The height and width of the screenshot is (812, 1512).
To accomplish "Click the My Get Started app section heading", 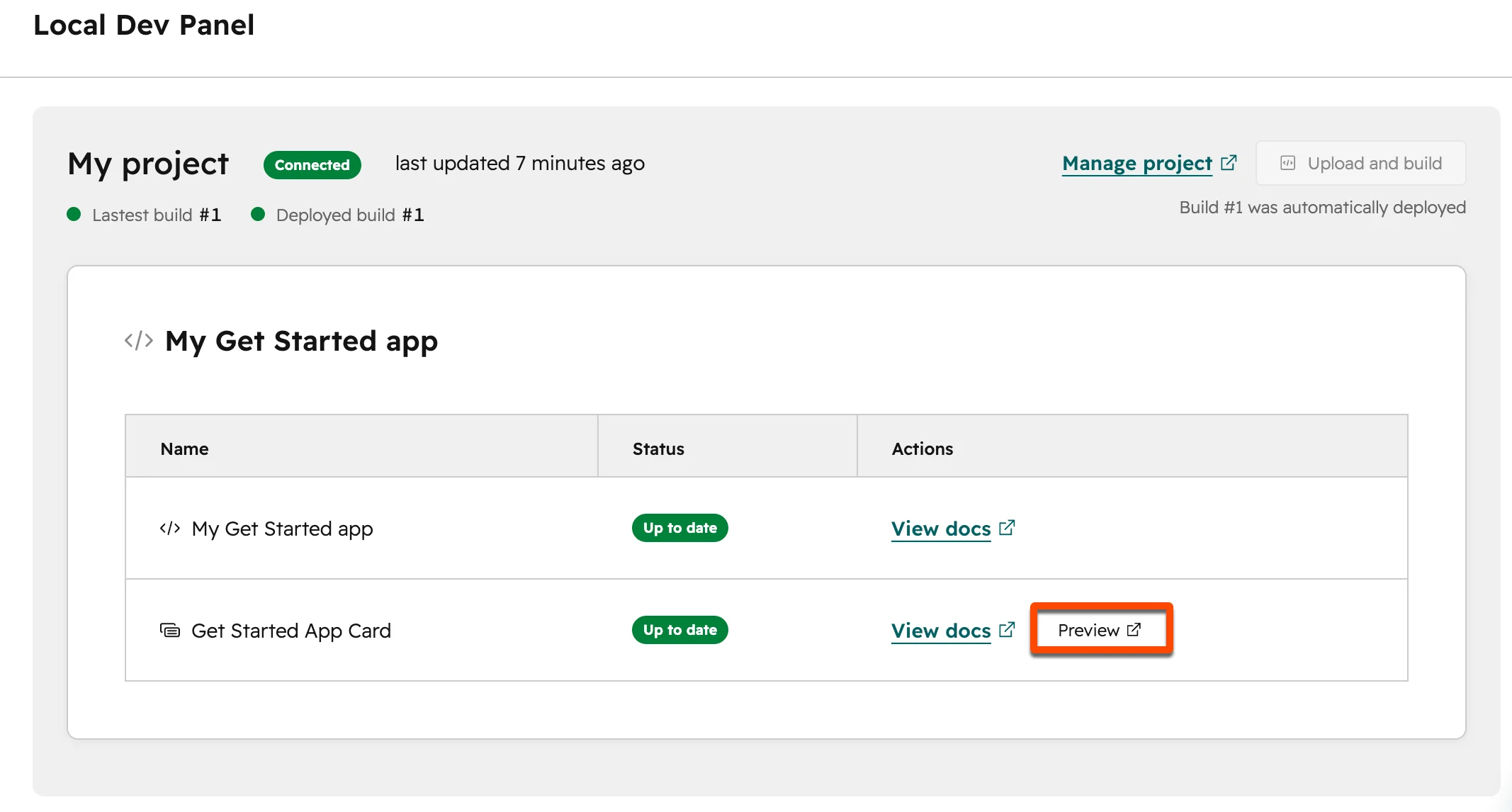I will [x=302, y=342].
